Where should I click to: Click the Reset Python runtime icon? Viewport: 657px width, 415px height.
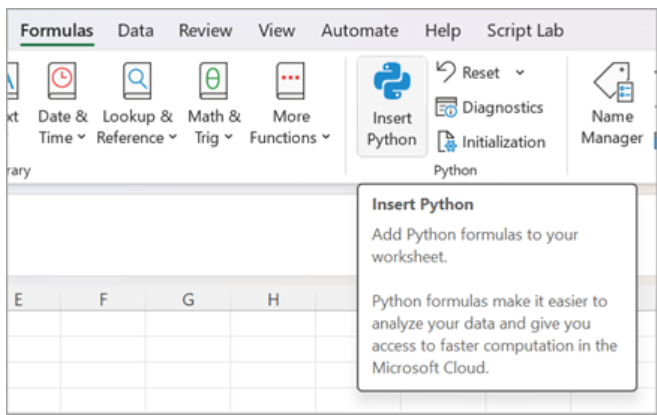click(445, 72)
